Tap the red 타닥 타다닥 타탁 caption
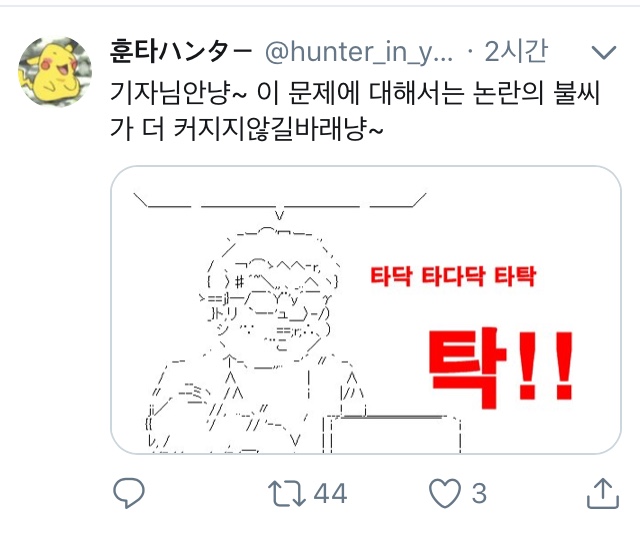The image size is (640, 538). click(453, 276)
